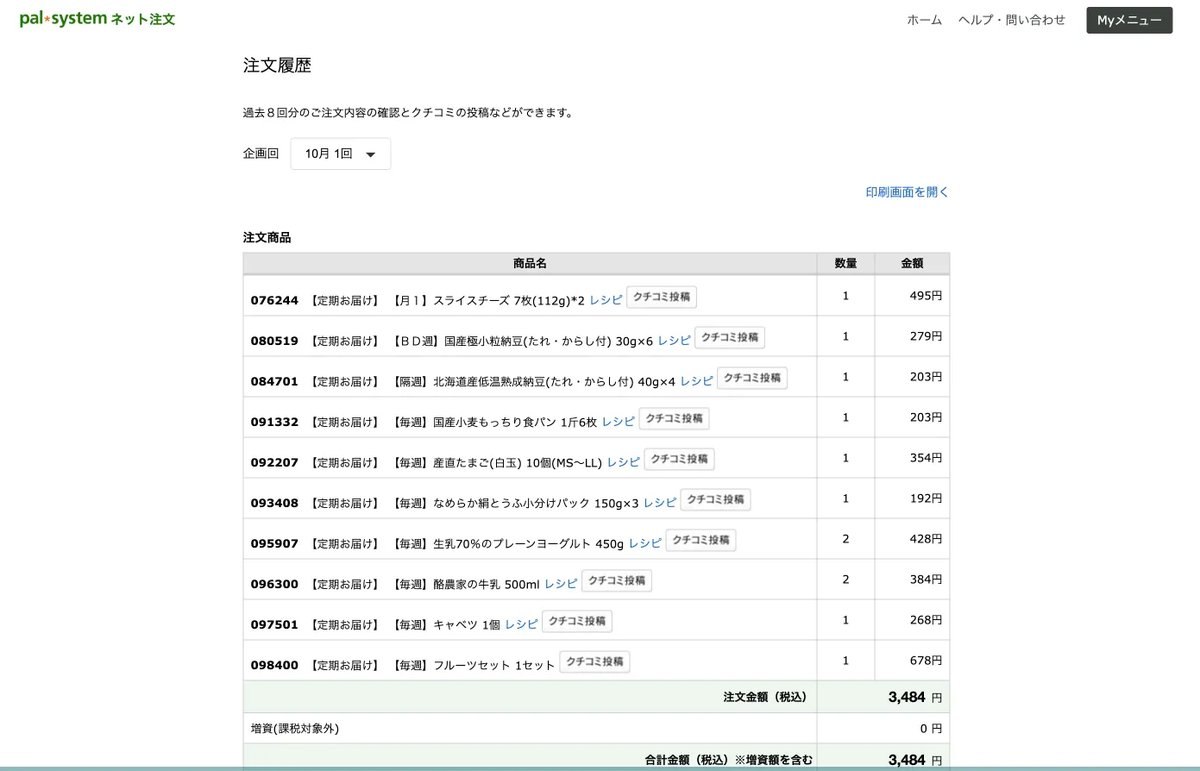
Task: Post クチコミ投稿 for もっちり食パン
Action: [x=674, y=419]
